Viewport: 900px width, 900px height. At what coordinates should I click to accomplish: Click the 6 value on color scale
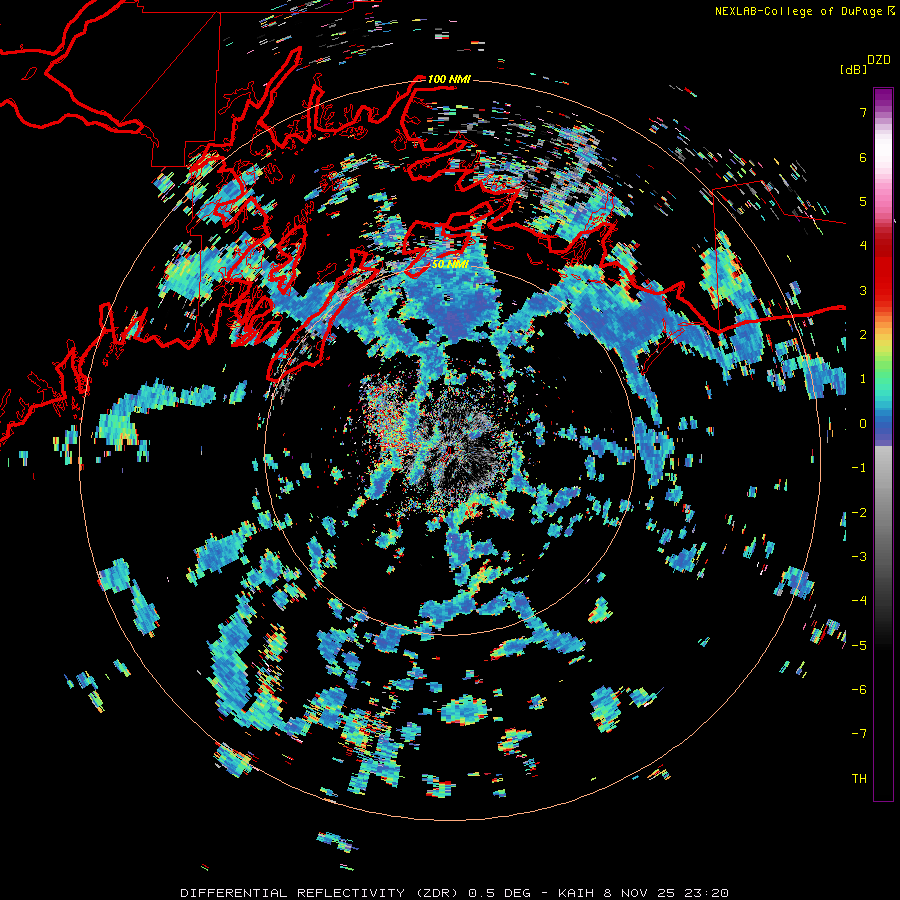863,157
